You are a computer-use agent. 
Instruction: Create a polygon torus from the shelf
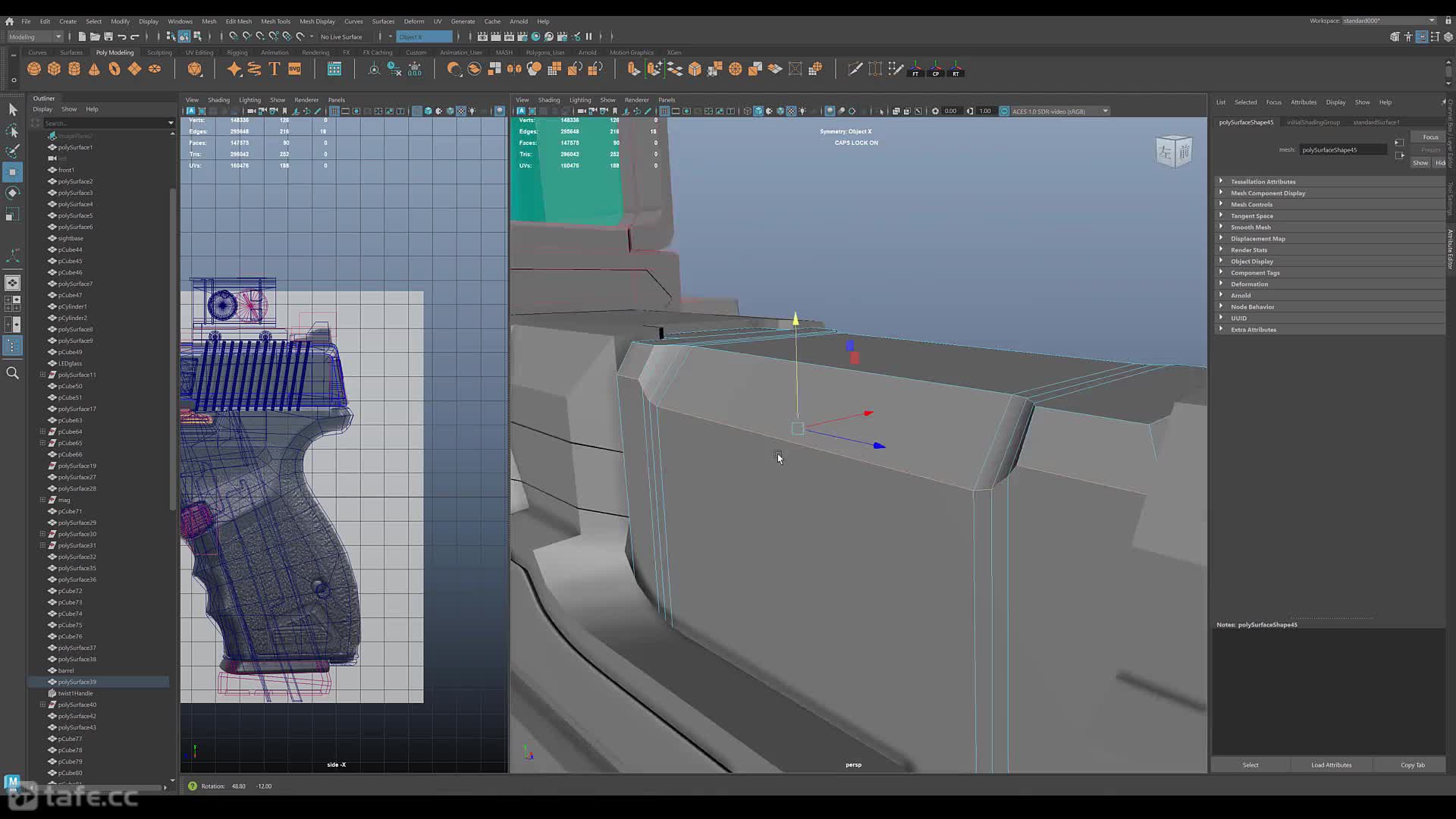click(115, 69)
